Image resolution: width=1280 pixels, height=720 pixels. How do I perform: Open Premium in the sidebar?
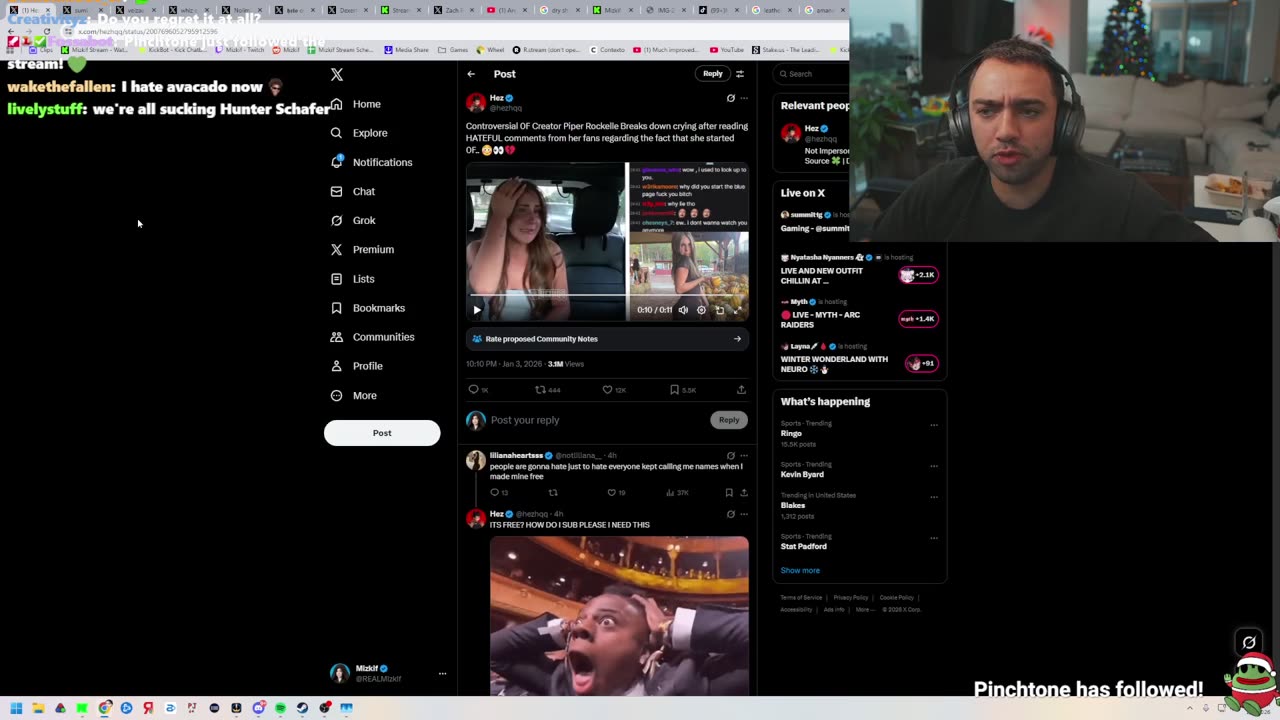(x=362, y=249)
